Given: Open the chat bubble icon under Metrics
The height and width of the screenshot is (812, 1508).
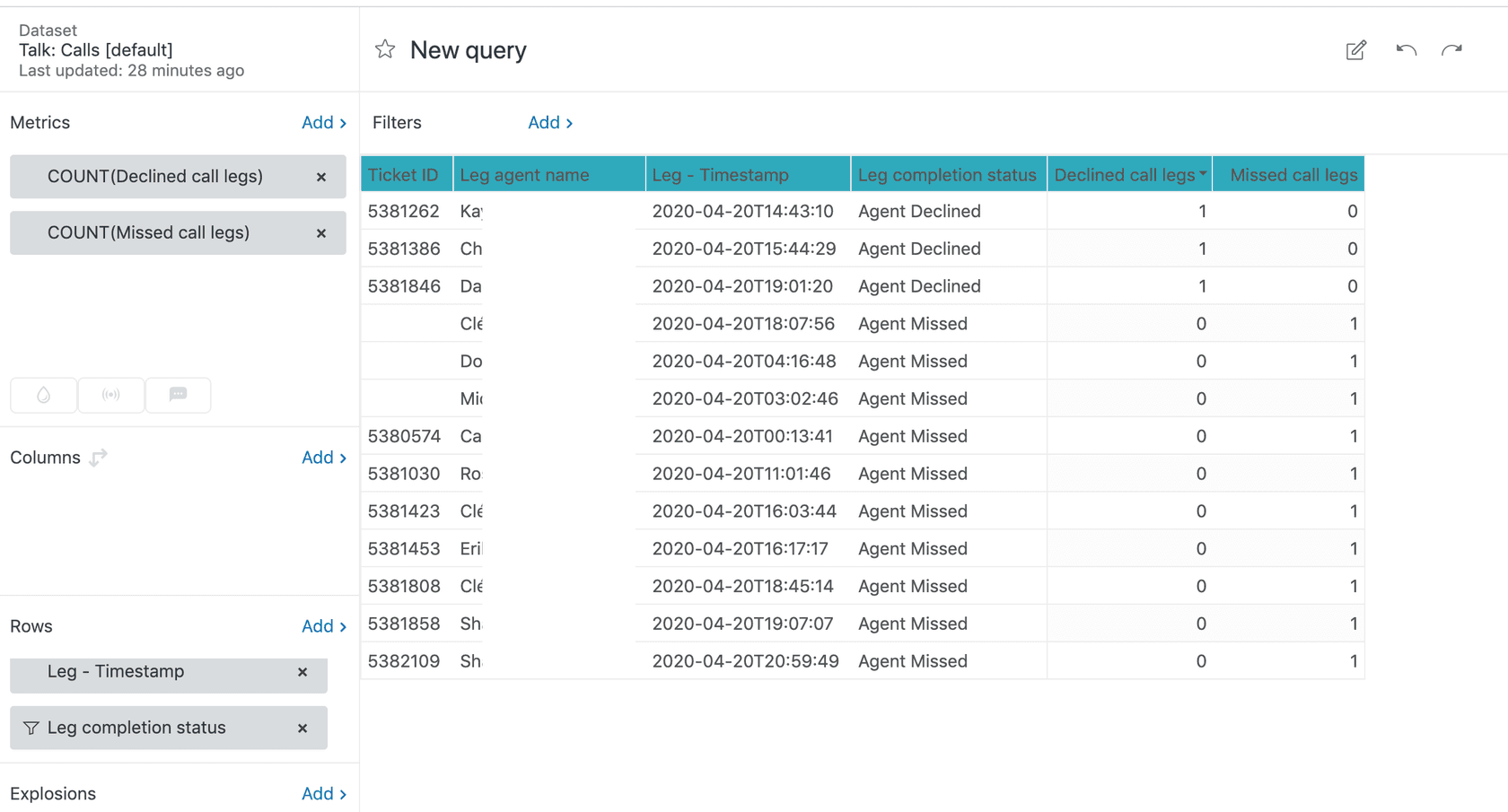Looking at the screenshot, I should tap(178, 395).
